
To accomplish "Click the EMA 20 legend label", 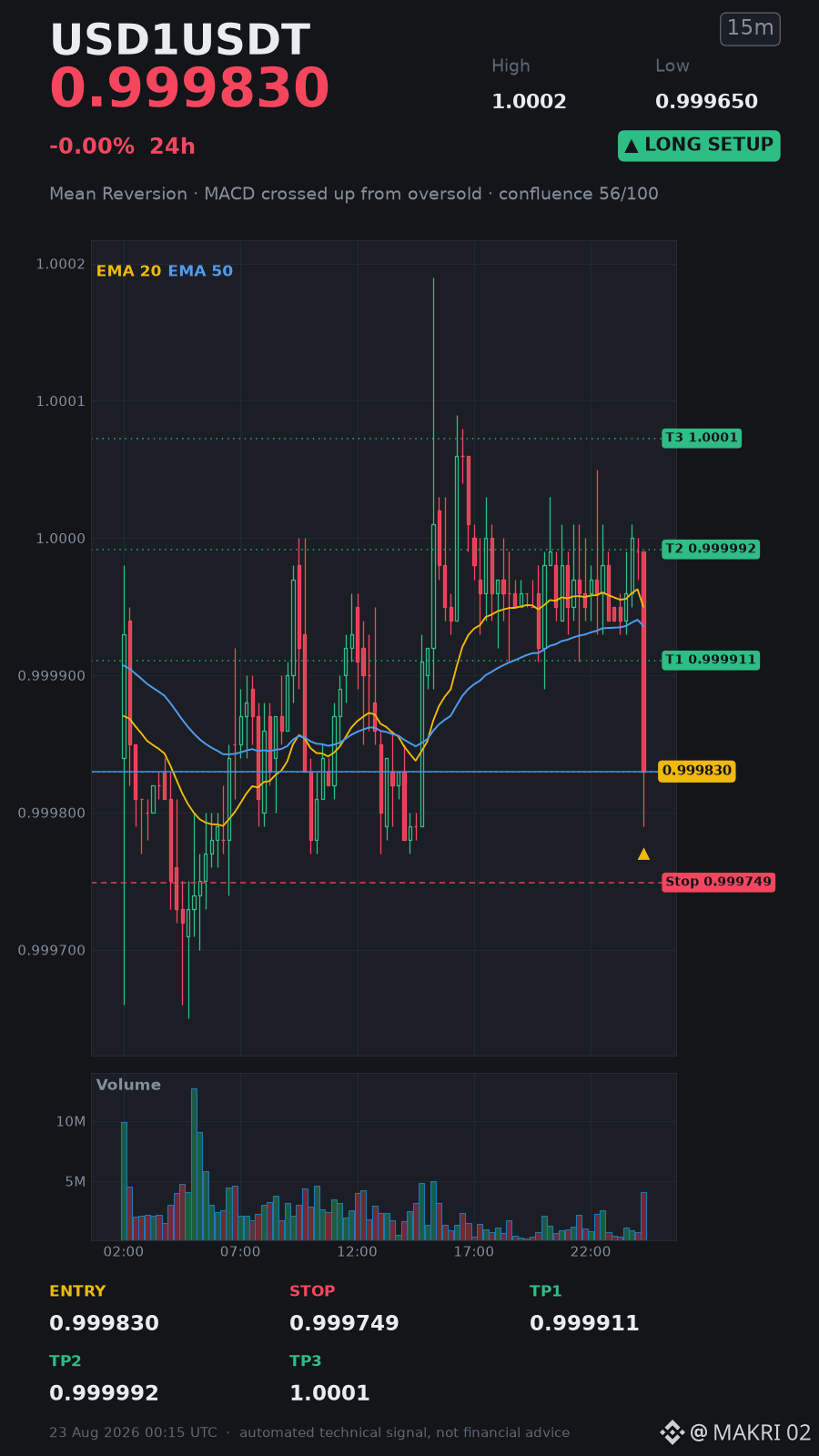I will [x=128, y=271].
